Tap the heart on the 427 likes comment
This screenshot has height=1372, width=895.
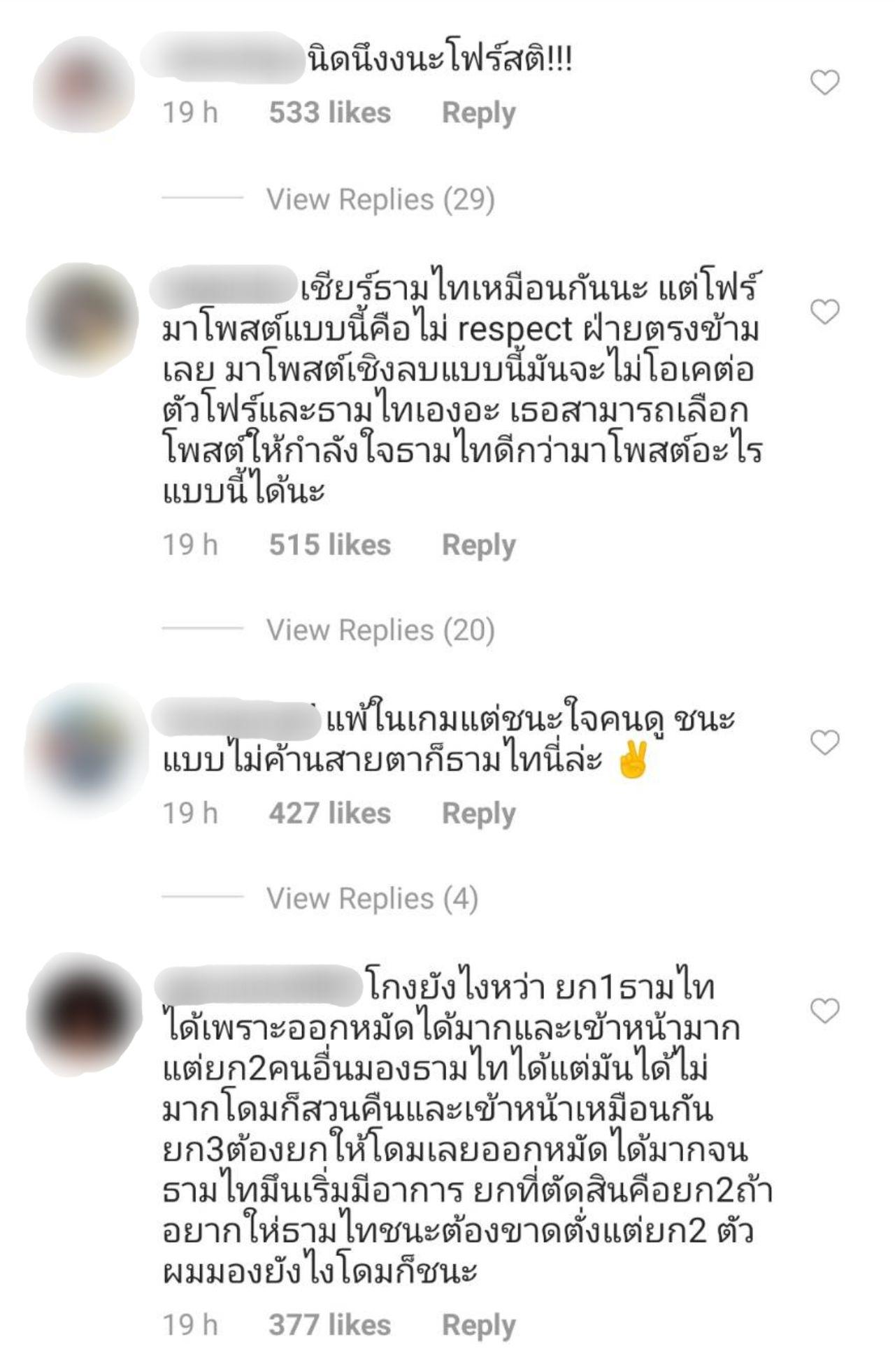pyautogui.click(x=824, y=742)
